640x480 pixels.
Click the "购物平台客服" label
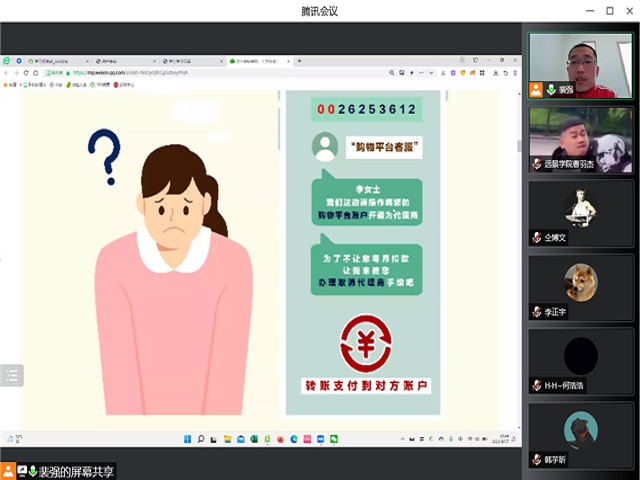pos(384,147)
